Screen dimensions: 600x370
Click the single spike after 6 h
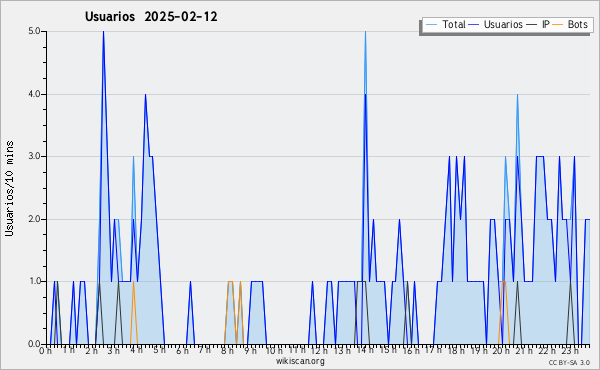[x=190, y=282]
